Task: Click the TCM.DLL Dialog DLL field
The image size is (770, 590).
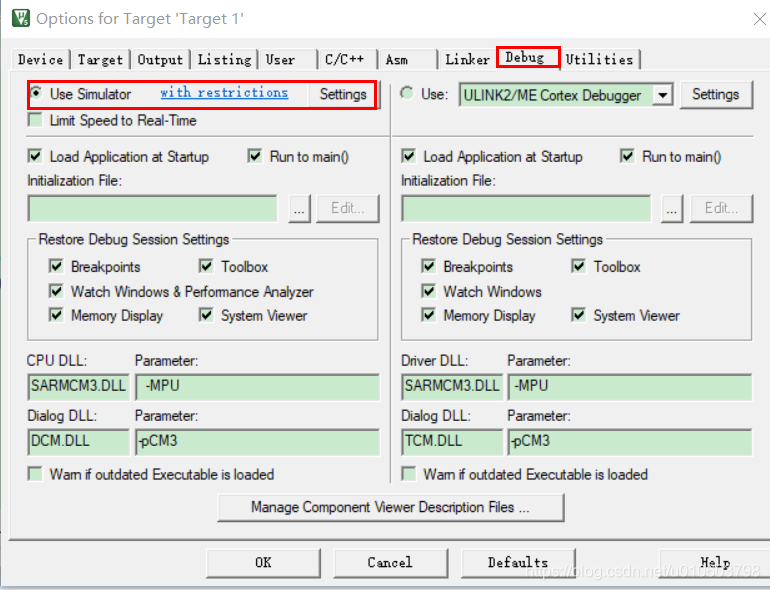Action: [452, 442]
